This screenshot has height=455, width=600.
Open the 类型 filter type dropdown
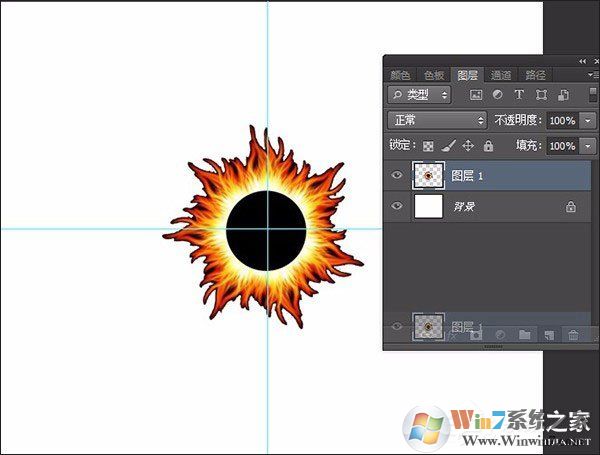pos(419,95)
